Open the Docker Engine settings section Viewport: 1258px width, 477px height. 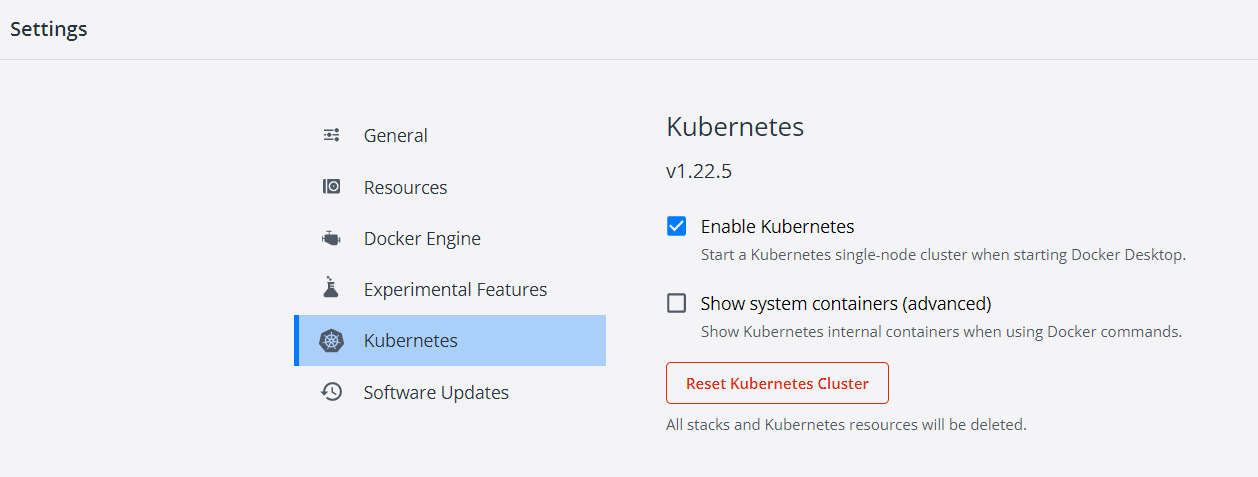tap(450, 238)
